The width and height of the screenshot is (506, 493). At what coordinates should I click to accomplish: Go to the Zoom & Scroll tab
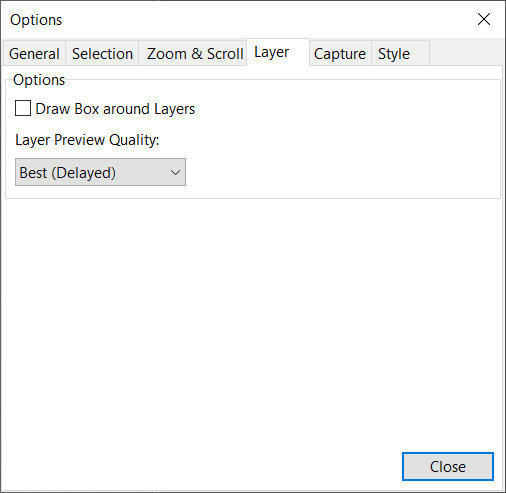[x=195, y=53]
